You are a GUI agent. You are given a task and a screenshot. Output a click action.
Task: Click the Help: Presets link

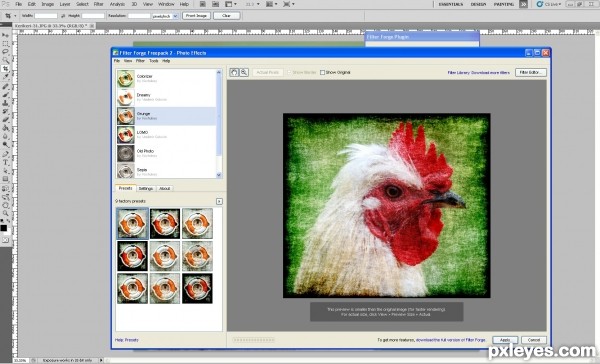pyautogui.click(x=127, y=340)
